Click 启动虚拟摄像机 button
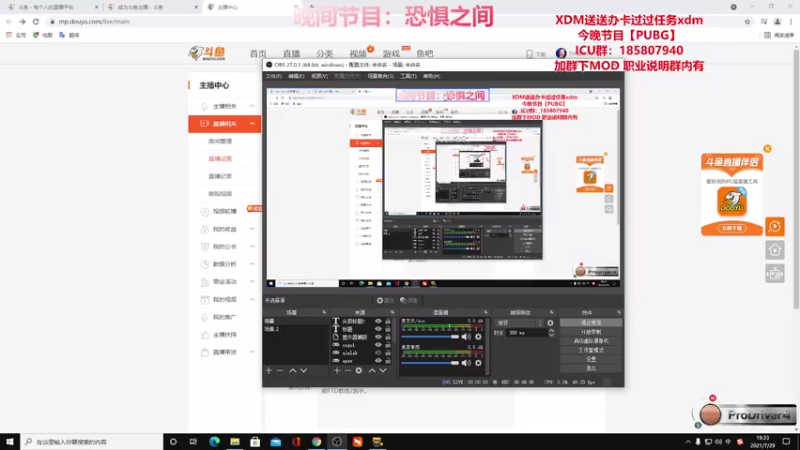 point(591,341)
